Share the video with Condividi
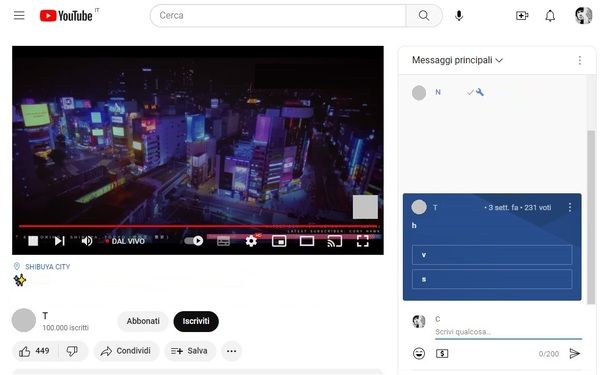The width and height of the screenshot is (610, 375). pos(126,351)
